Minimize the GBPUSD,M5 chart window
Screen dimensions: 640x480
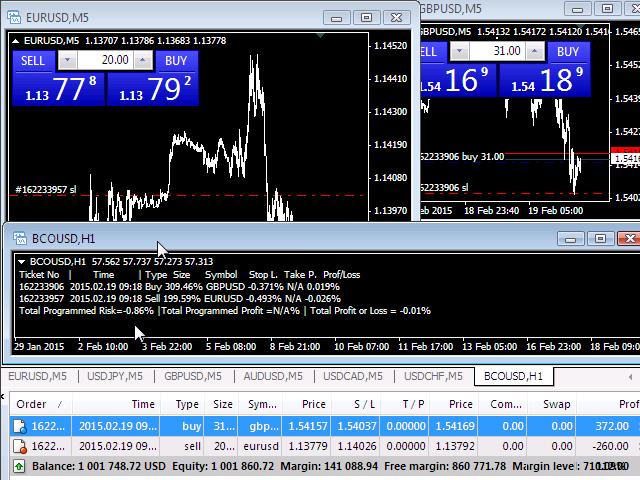point(577,9)
